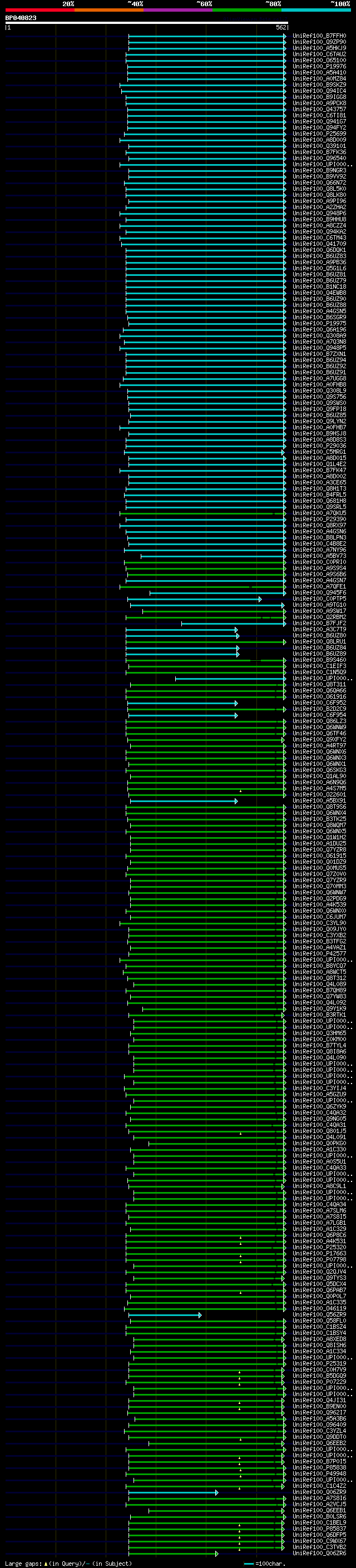The image size is (356, 1568).
Task: Choose the UniRef100_C1C4Z2 hit name
Action: [x=319, y=1486]
